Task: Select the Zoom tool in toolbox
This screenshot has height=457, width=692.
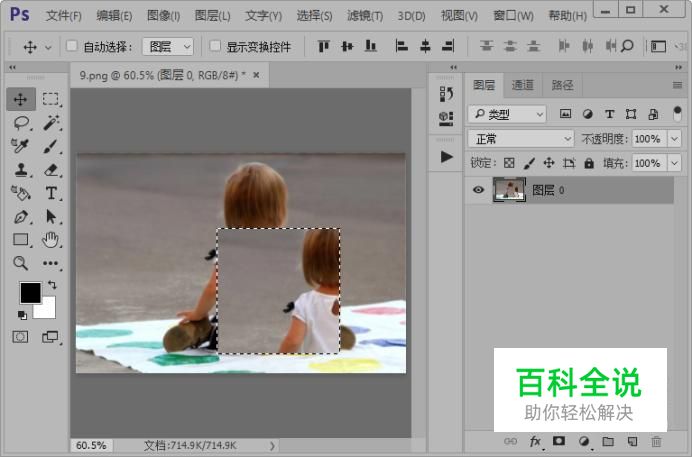Action: [x=20, y=263]
